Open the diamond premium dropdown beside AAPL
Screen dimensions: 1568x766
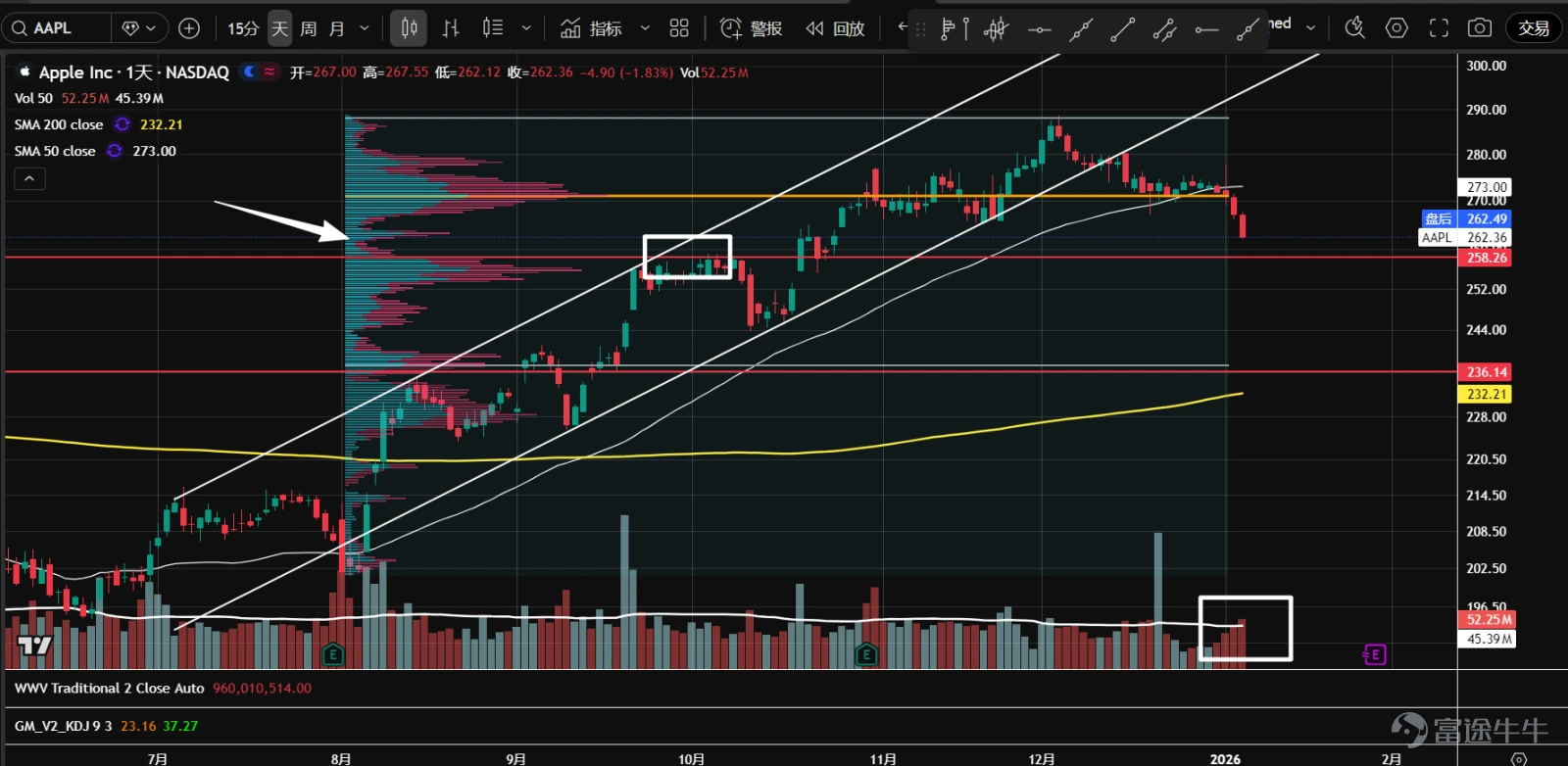coord(139,28)
